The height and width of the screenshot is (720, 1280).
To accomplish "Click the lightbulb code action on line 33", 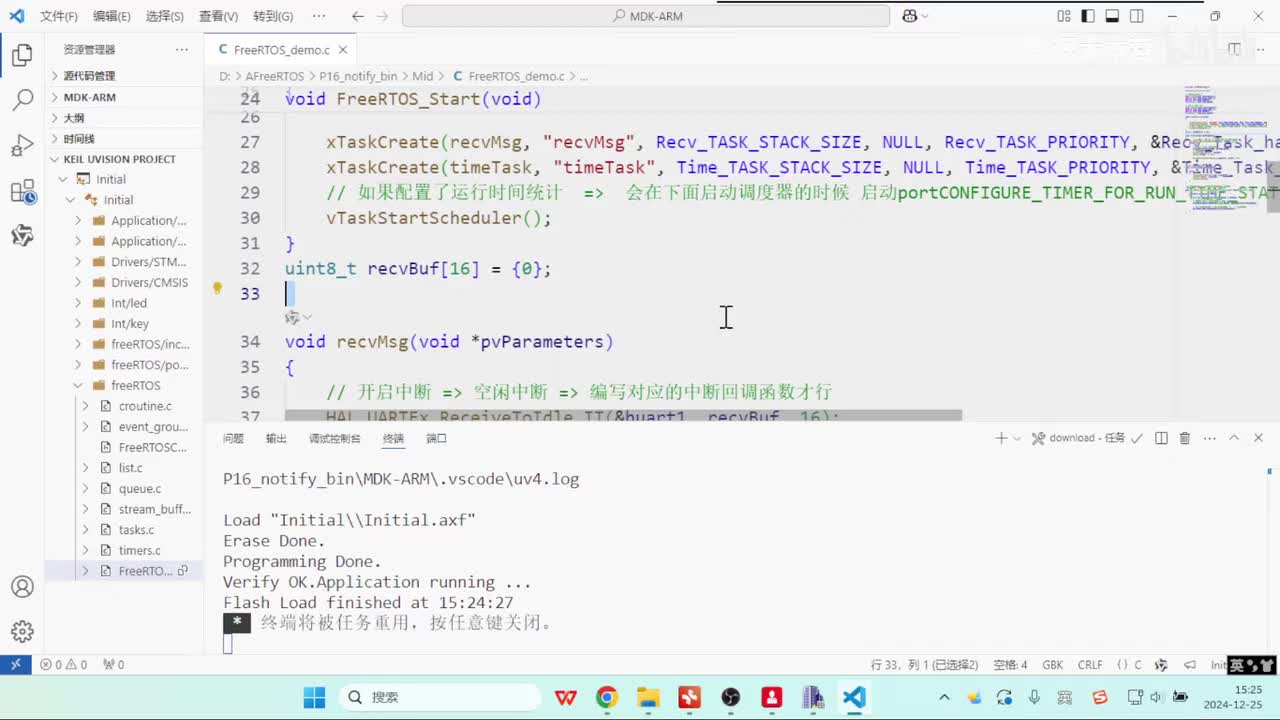I will point(217,289).
